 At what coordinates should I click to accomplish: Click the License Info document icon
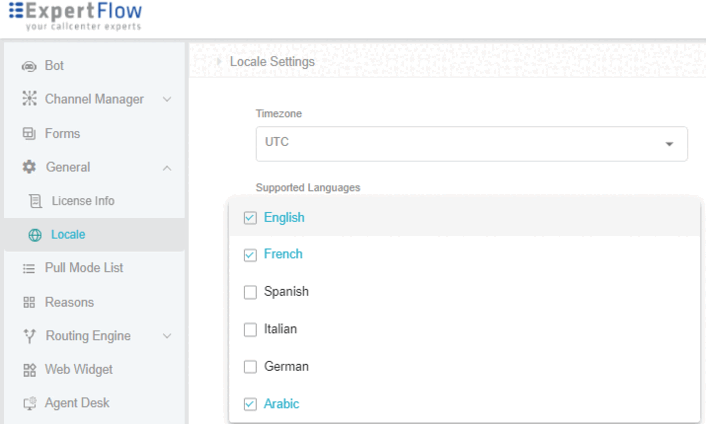36,201
